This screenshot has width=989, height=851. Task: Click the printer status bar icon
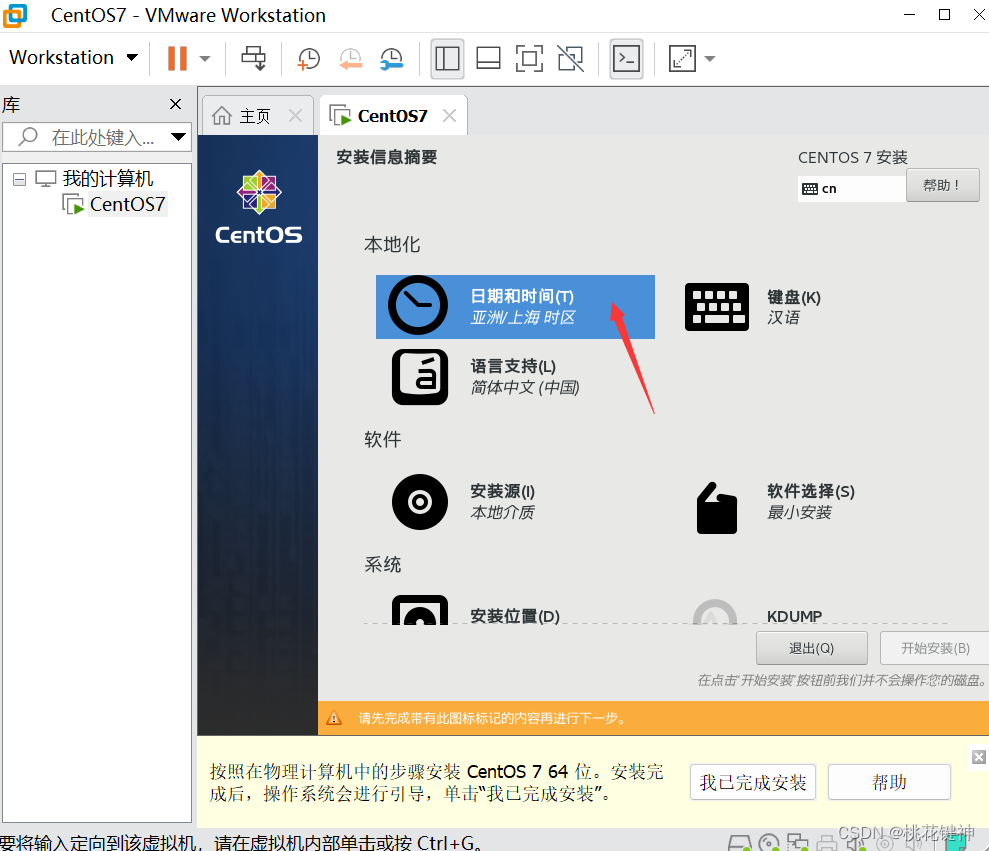point(826,843)
